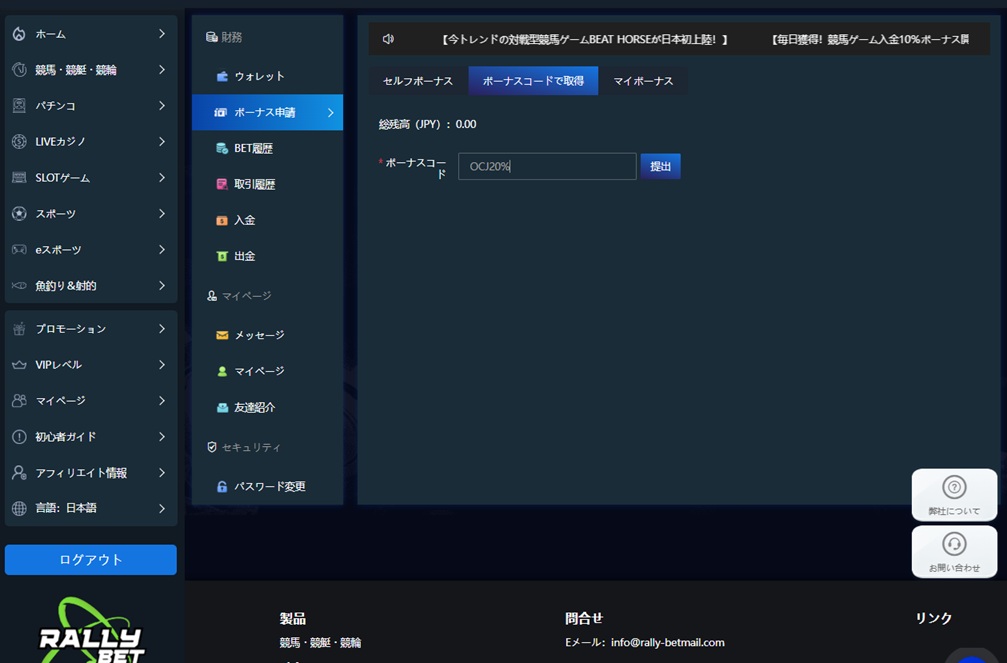Click the promotion gift icon
This screenshot has height=663, width=1007.
tap(19, 329)
